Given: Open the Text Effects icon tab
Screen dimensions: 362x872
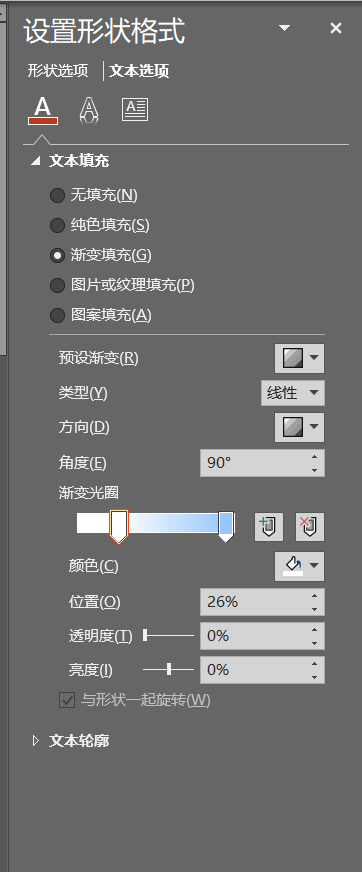Looking at the screenshot, I should pos(88,110).
